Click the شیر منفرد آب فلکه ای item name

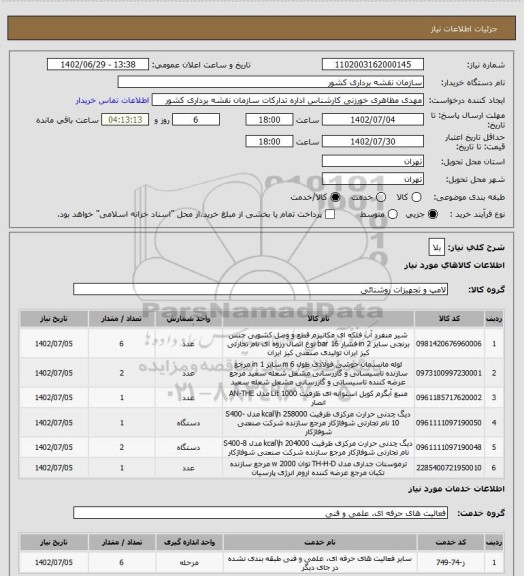[x=318, y=344]
